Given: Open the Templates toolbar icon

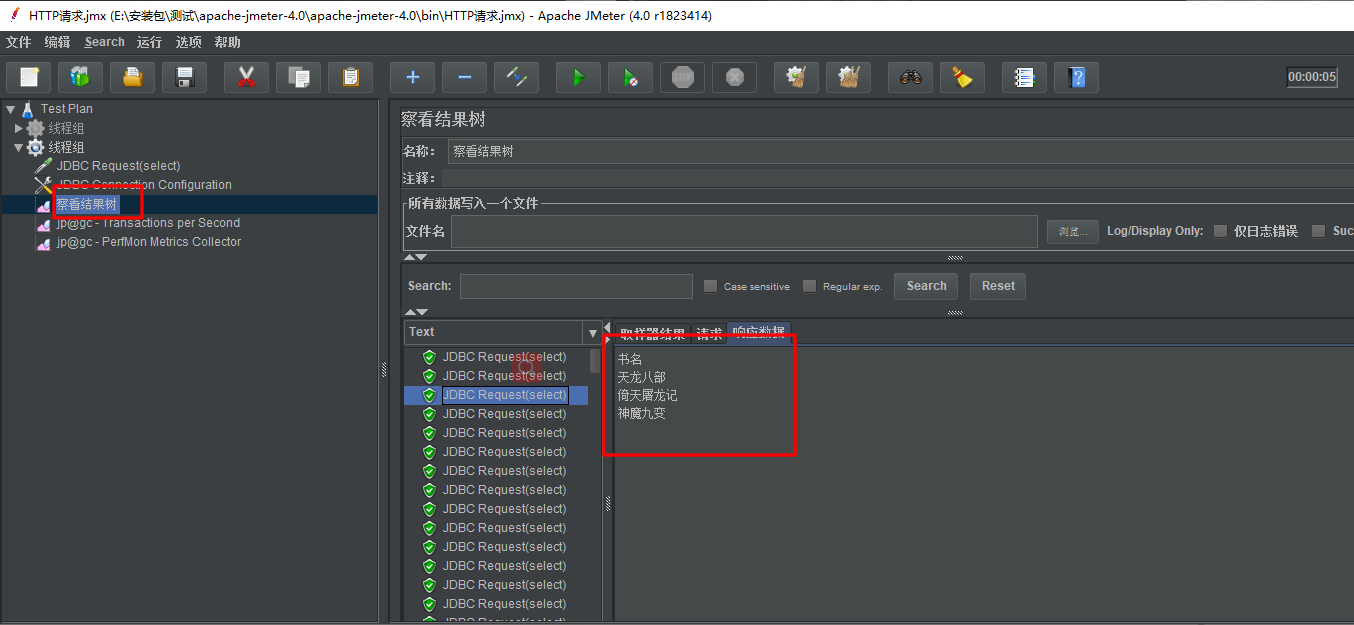Looking at the screenshot, I should pyautogui.click(x=80, y=77).
